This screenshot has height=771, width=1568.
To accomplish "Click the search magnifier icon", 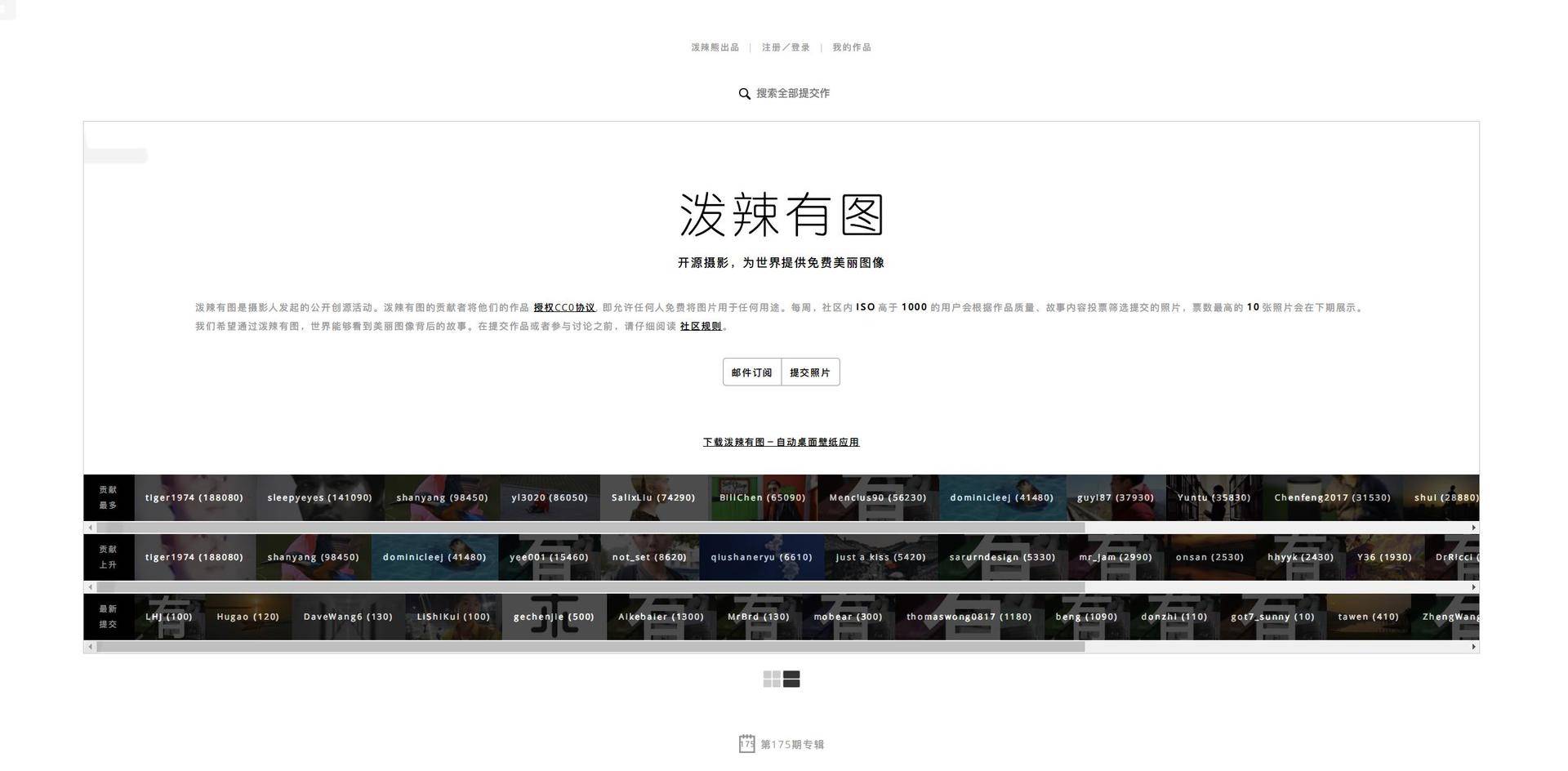I will coord(744,93).
